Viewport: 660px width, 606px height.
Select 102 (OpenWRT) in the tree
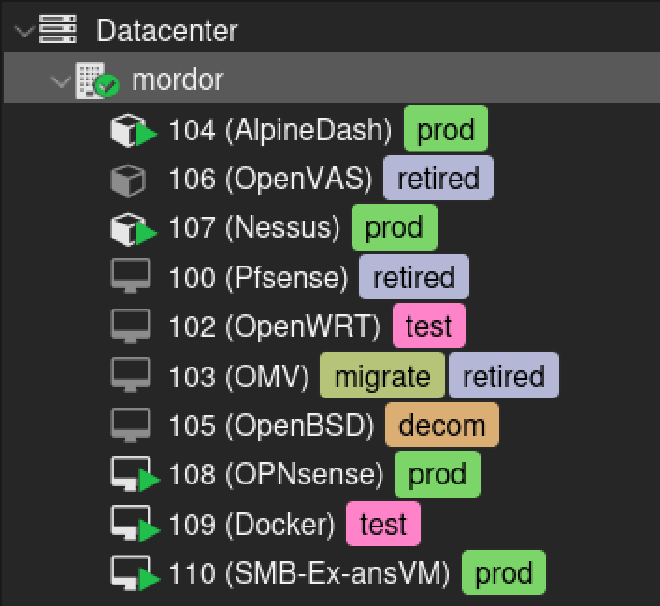tap(275, 327)
